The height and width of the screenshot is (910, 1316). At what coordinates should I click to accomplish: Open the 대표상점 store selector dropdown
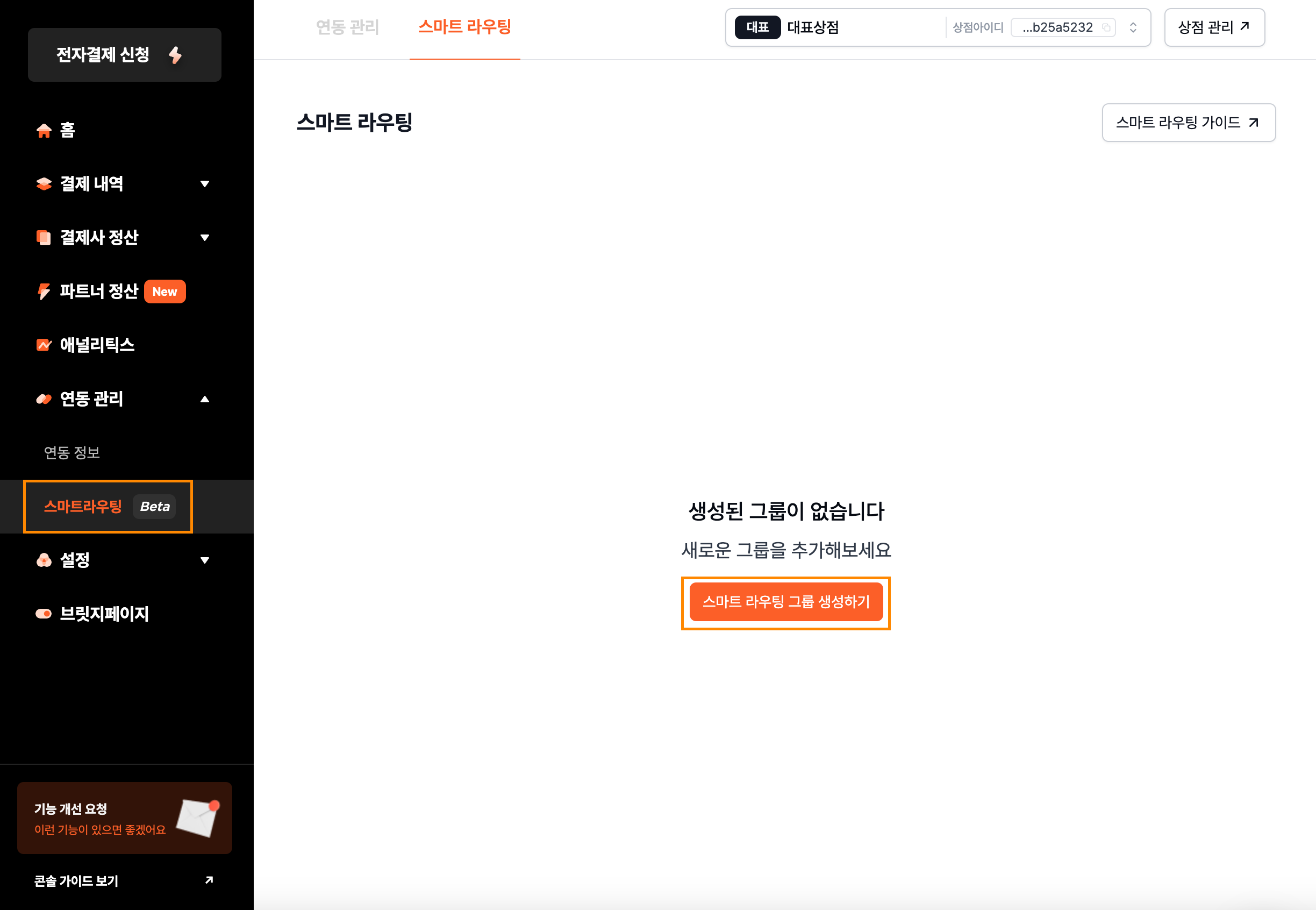point(1133,27)
